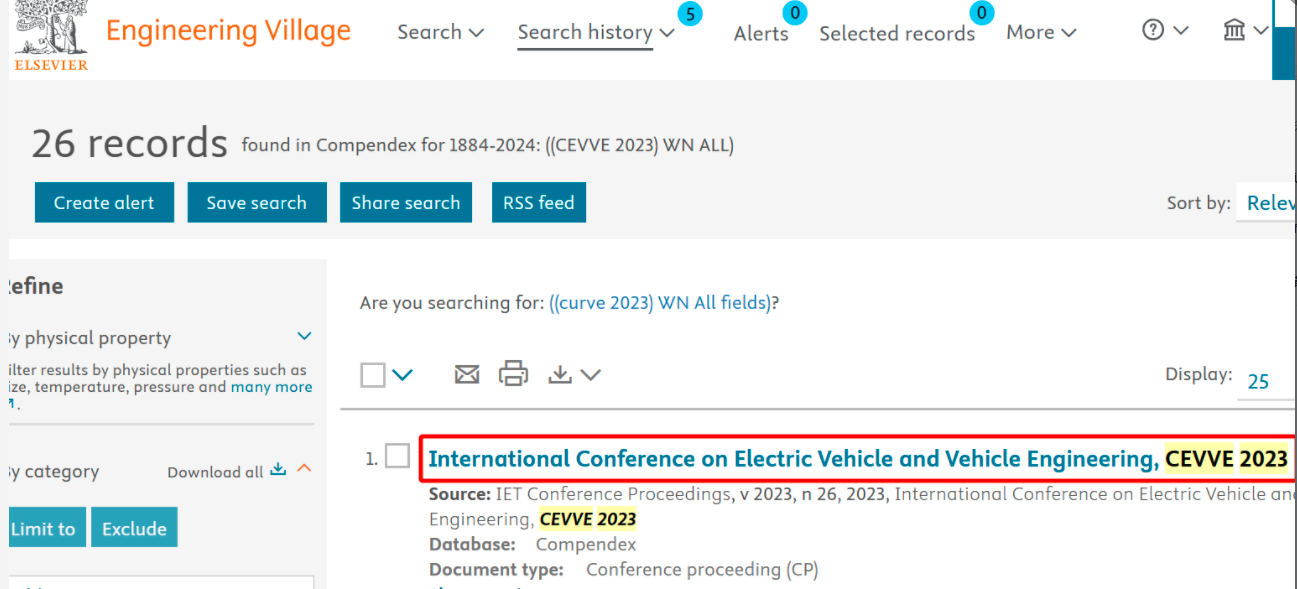Click the RSS feed button
Image resolution: width=1297 pixels, height=589 pixels.
(538, 203)
